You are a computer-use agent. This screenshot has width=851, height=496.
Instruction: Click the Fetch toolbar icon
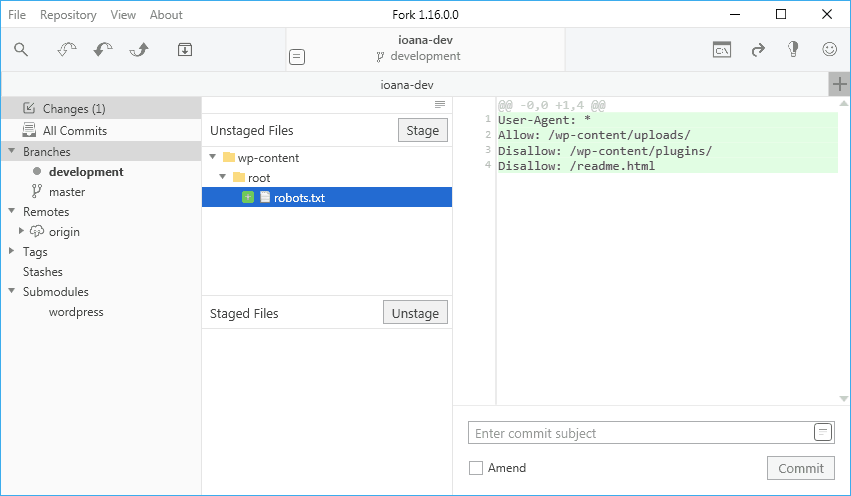67,50
